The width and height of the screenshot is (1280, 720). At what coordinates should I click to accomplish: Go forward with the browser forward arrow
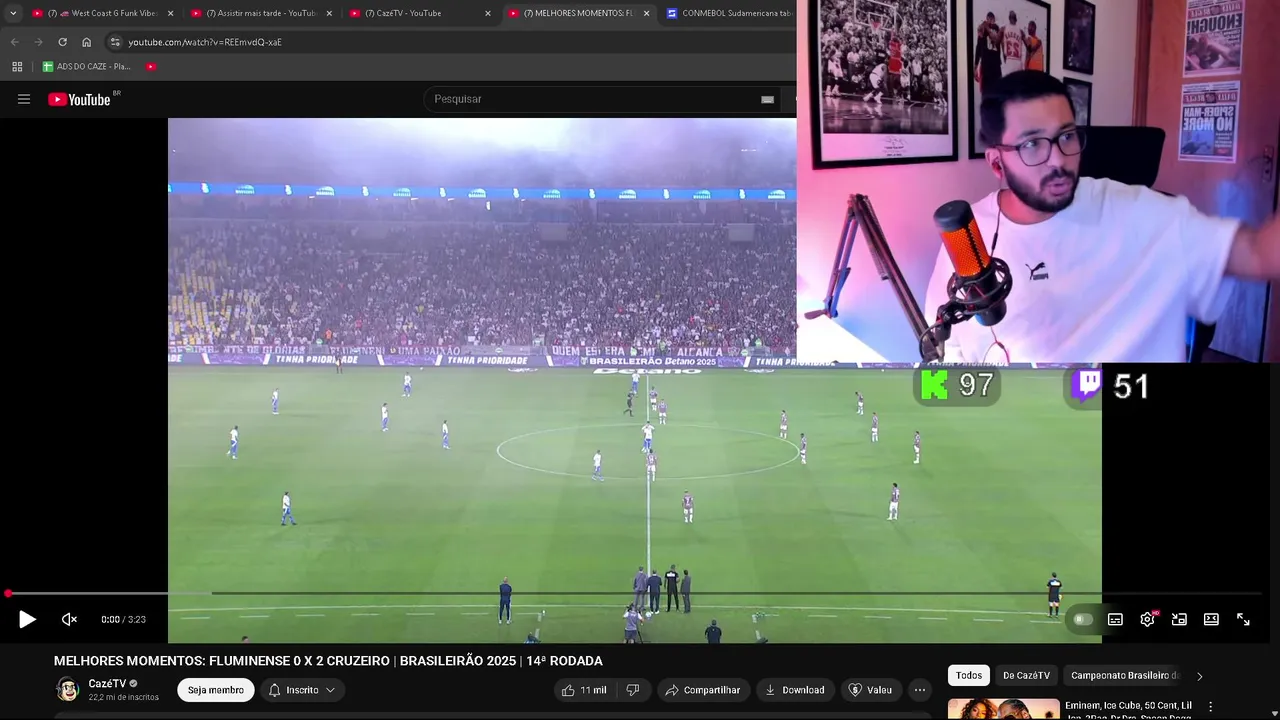click(38, 42)
